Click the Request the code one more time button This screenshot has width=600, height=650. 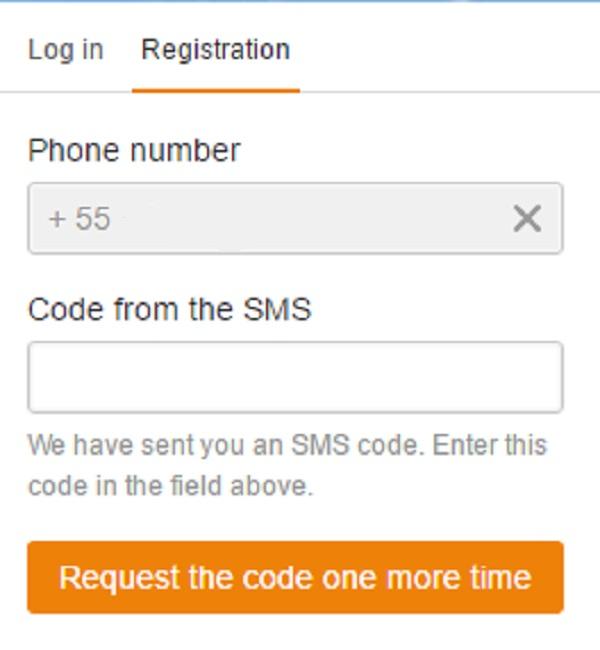click(x=295, y=577)
